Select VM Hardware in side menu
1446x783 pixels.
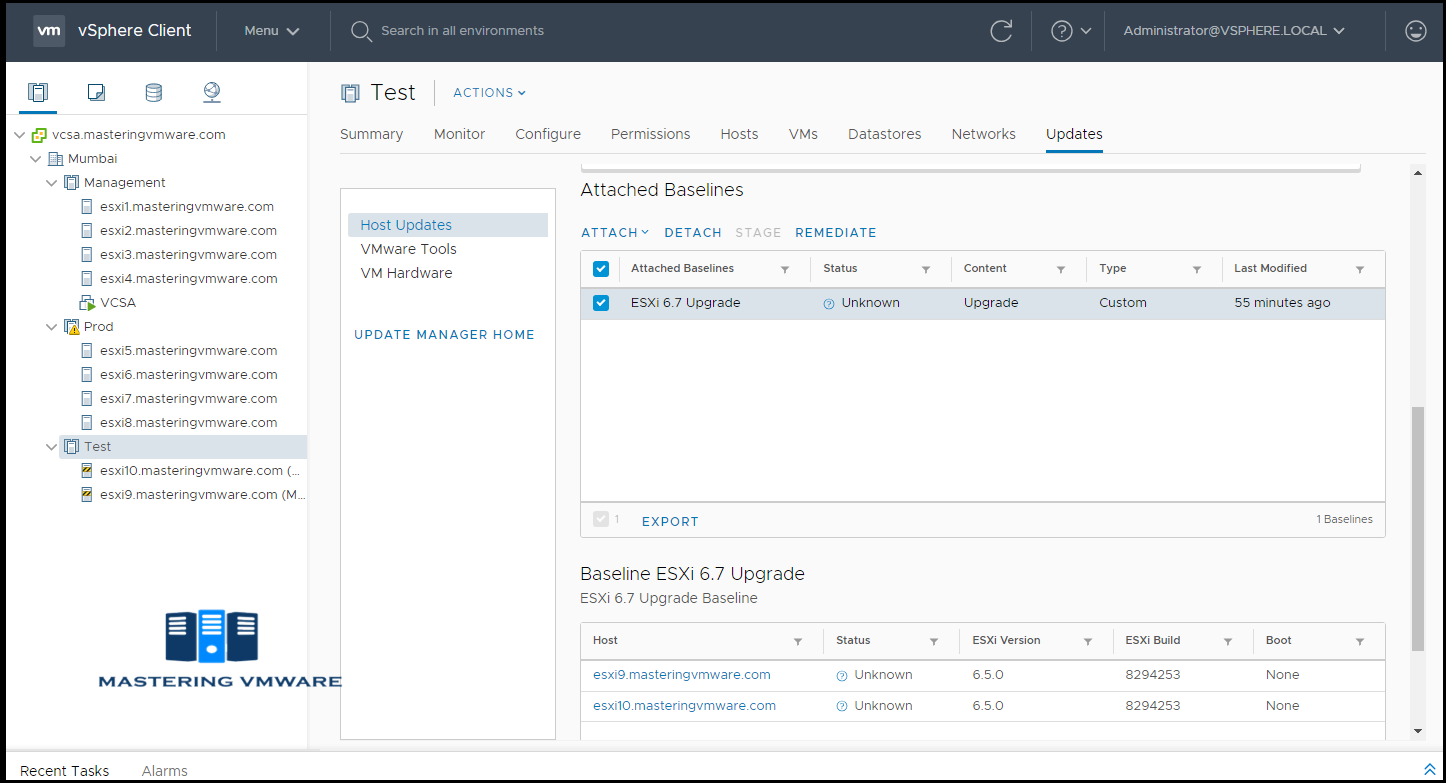pos(406,273)
